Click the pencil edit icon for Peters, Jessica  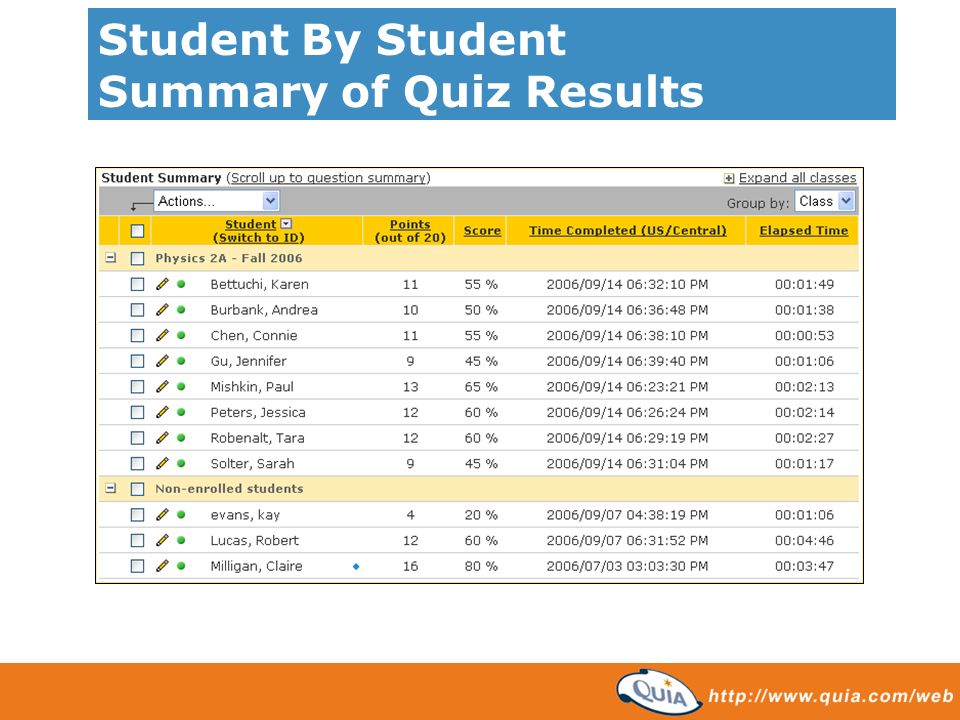click(162, 413)
